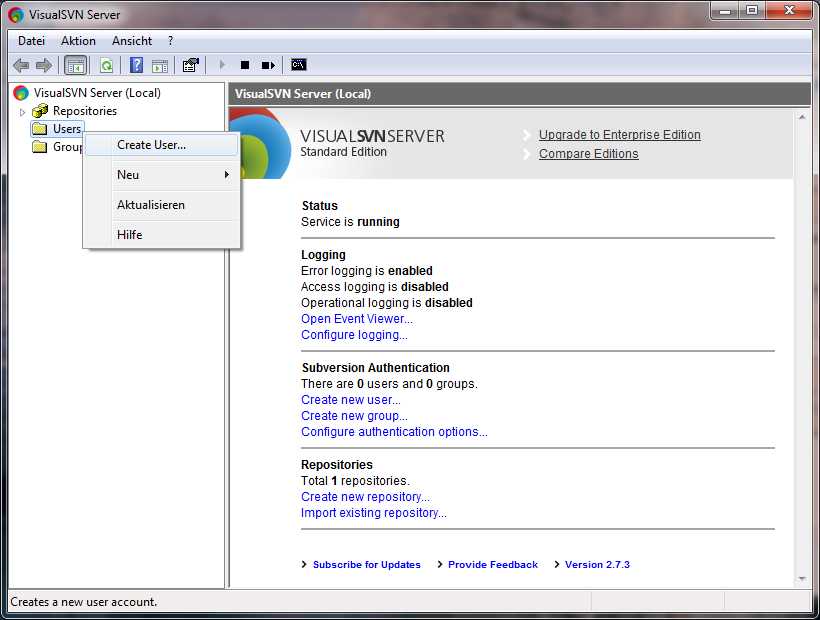Open the Aktion menu
The height and width of the screenshot is (620, 820).
(78, 41)
